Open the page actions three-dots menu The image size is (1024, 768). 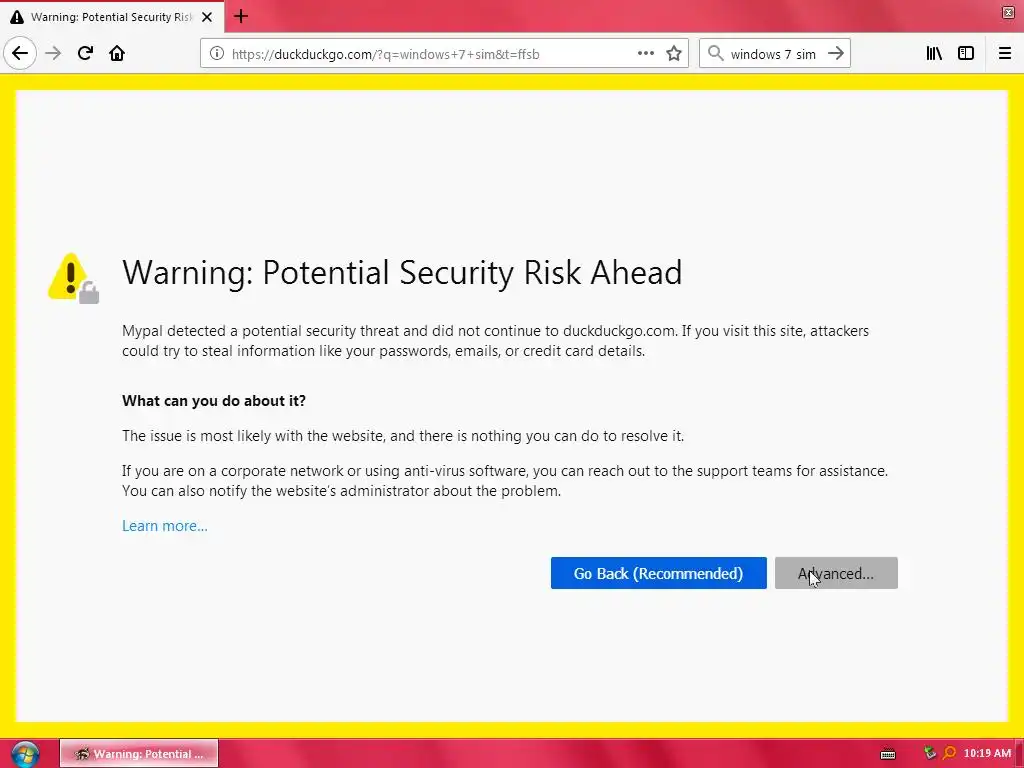[646, 54]
